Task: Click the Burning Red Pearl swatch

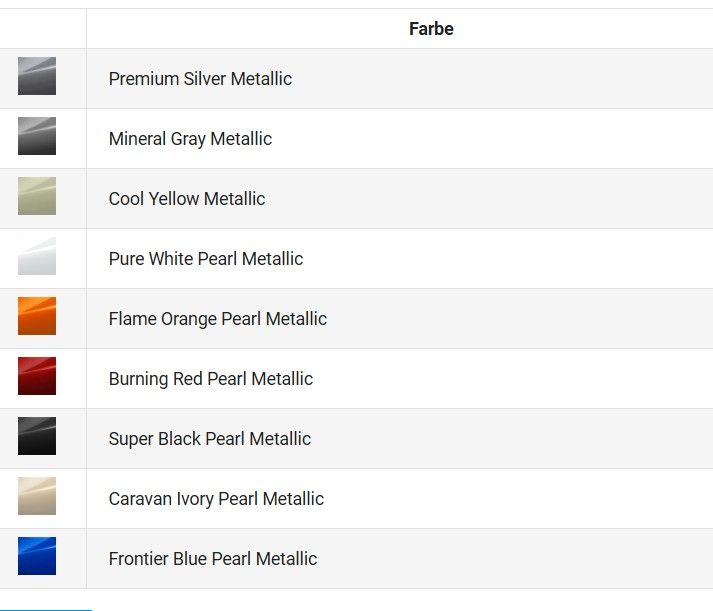Action: pos(37,377)
